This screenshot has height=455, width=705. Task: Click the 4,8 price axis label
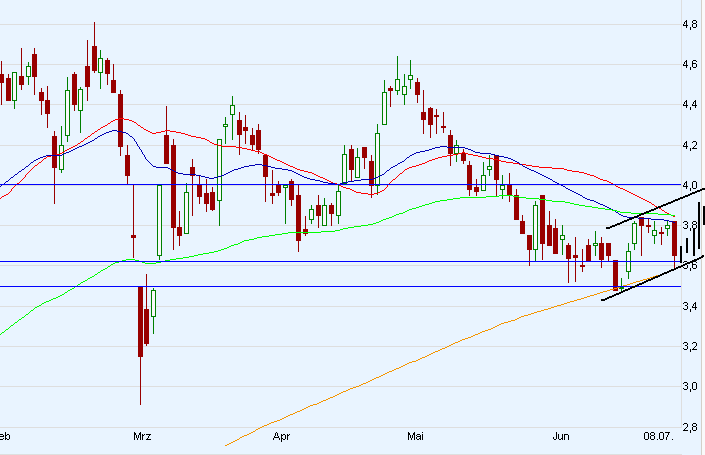(x=690, y=24)
